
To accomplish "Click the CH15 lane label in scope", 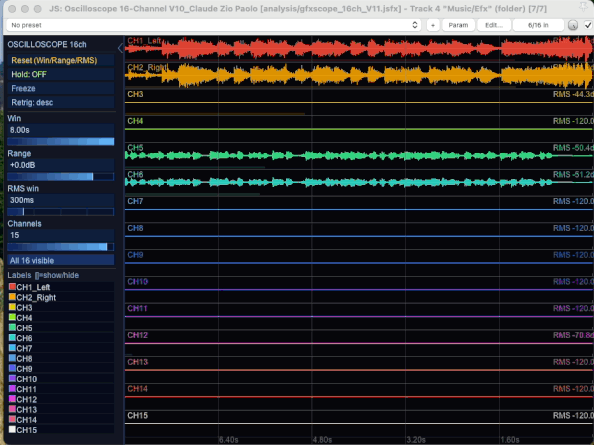I will [x=138, y=415].
